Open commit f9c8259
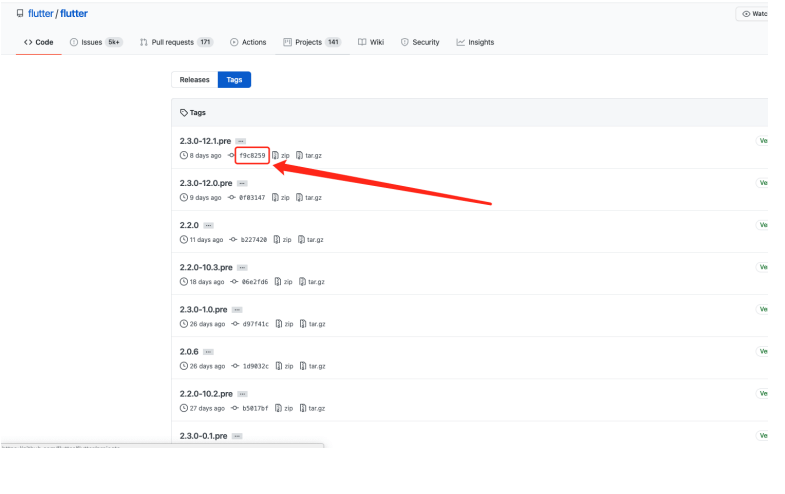Image resolution: width=785 pixels, height=494 pixels. 252,156
